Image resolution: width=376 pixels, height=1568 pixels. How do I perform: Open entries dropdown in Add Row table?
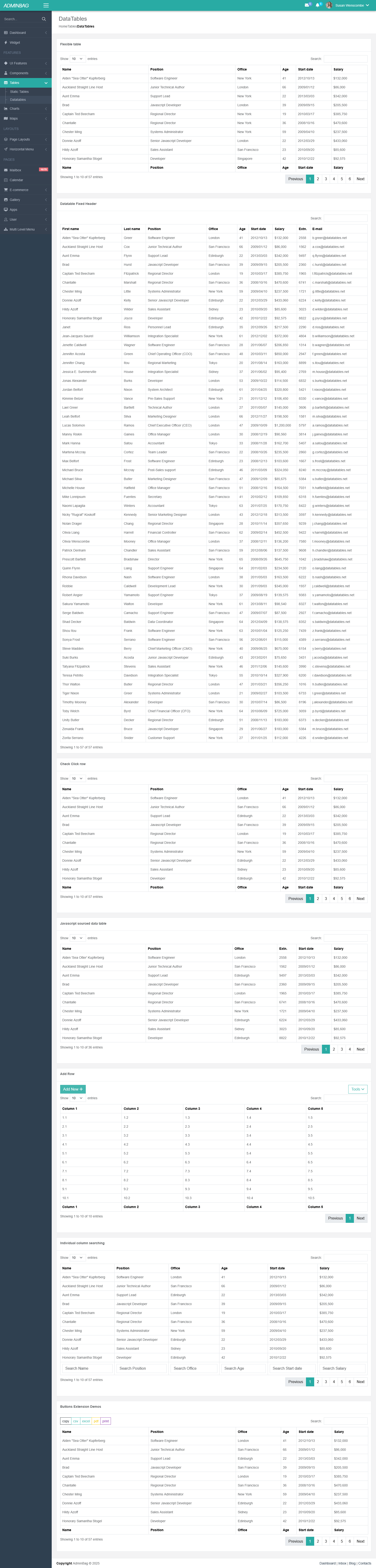77,1098
